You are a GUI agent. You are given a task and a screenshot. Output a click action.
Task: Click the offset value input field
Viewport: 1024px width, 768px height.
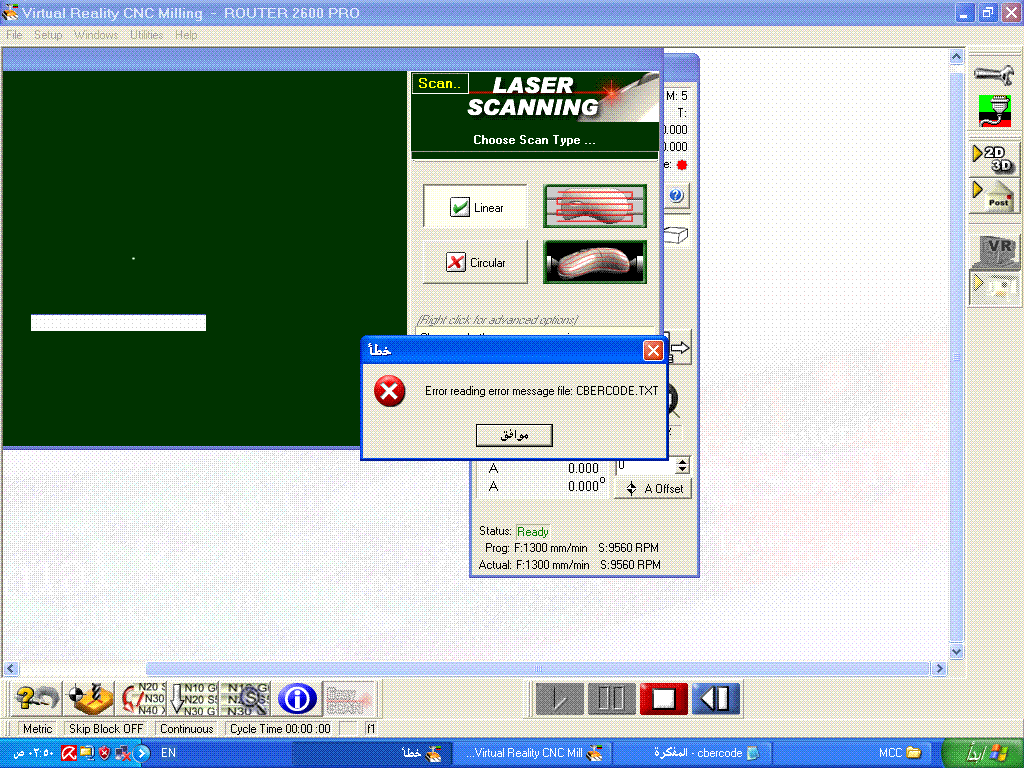click(x=645, y=465)
